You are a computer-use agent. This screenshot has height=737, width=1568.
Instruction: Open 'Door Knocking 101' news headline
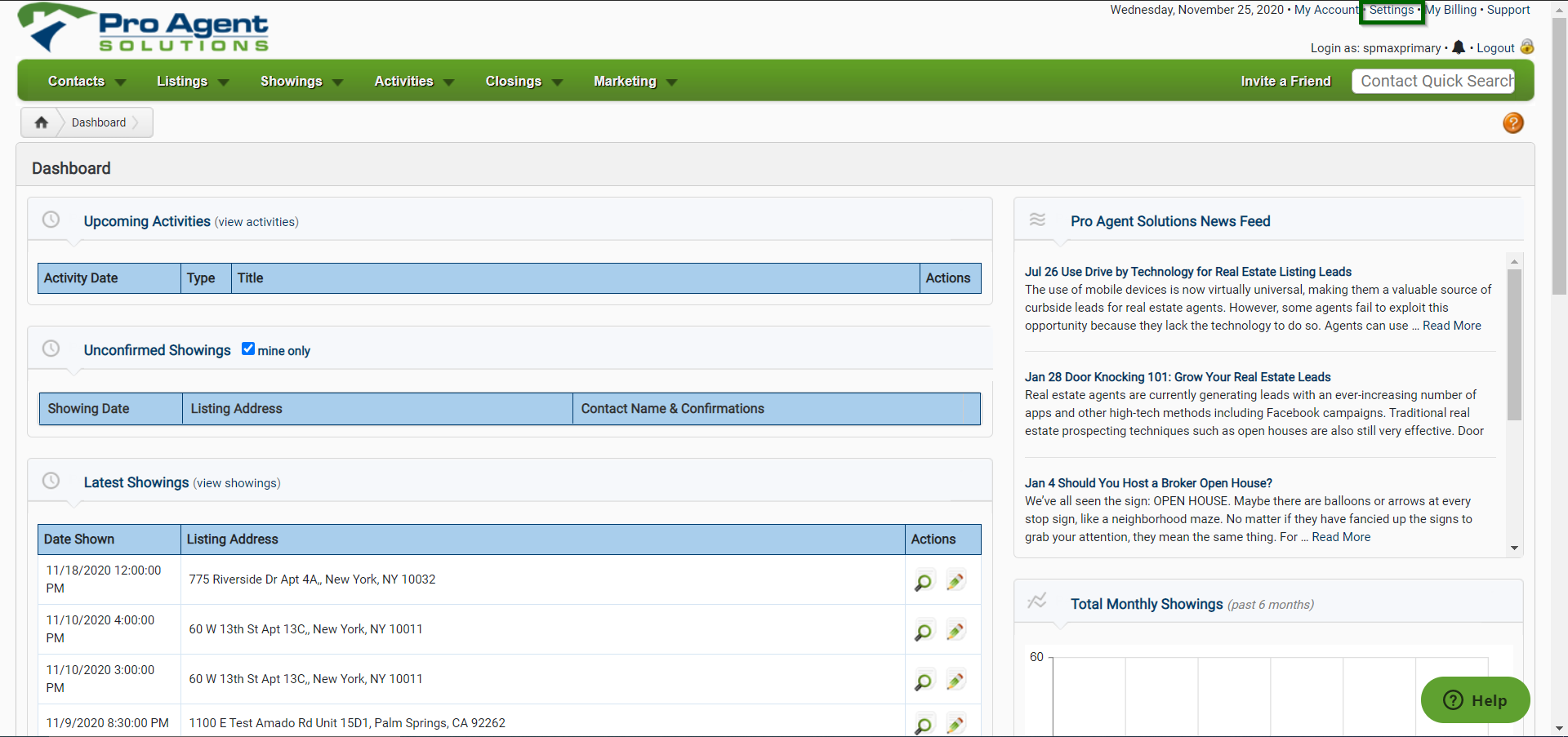tap(1178, 377)
